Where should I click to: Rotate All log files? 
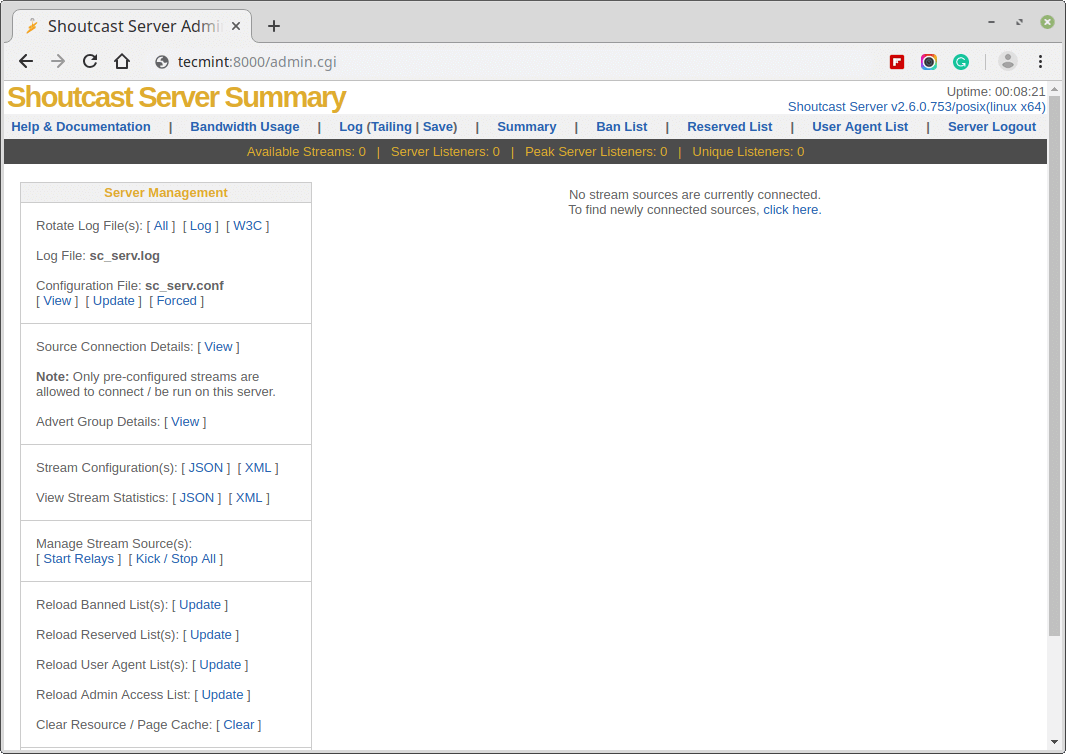click(x=161, y=226)
